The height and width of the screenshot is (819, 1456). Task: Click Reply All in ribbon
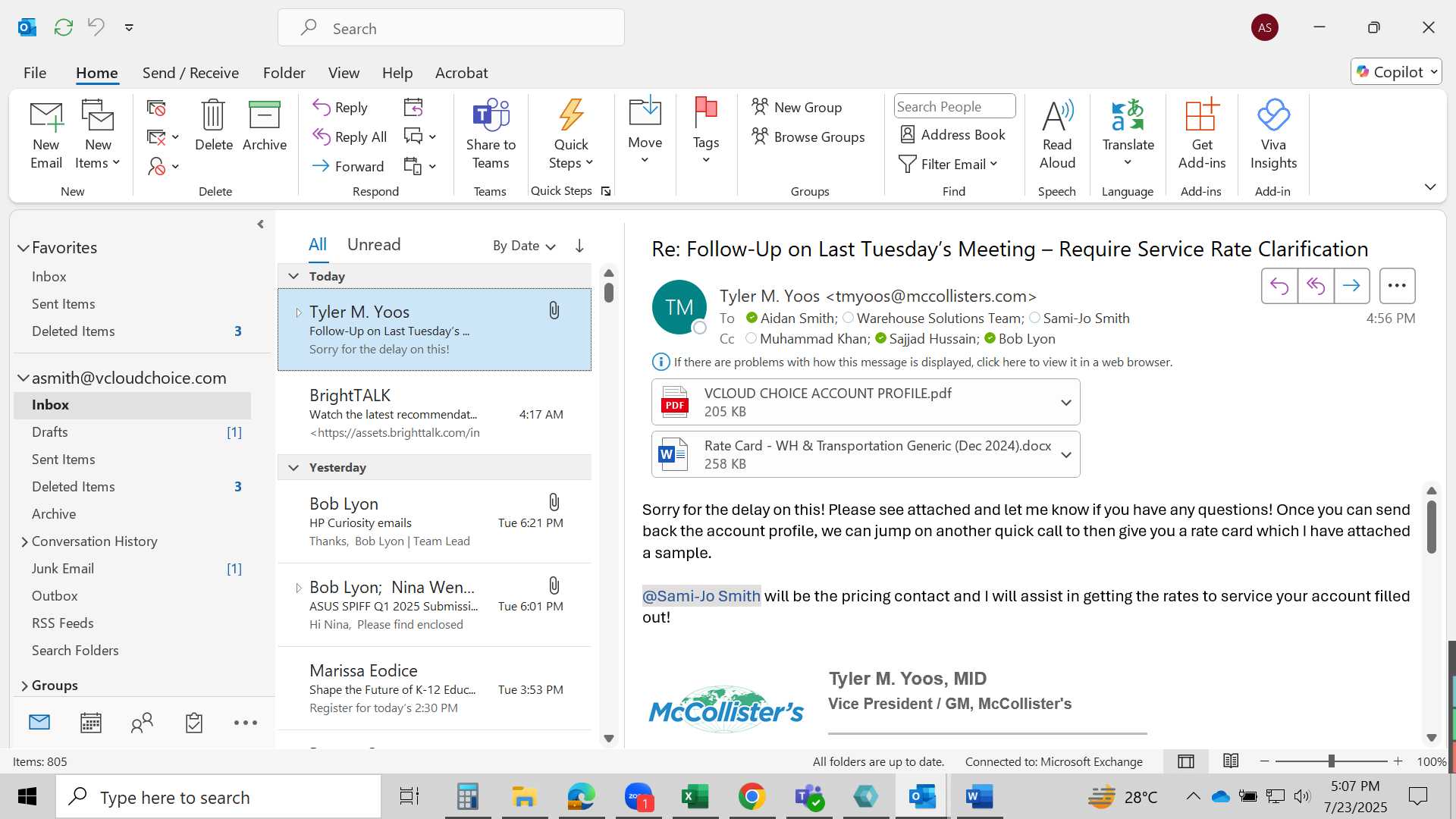point(350,136)
